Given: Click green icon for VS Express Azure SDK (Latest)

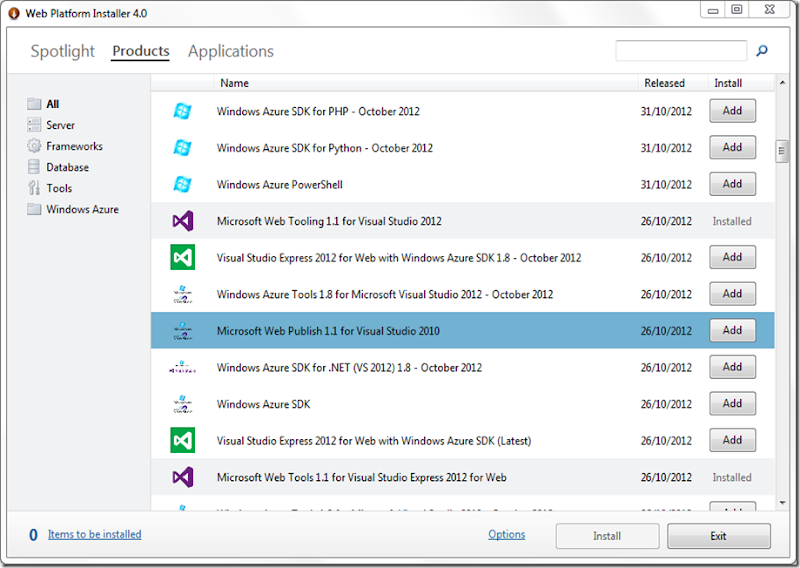Looking at the screenshot, I should click(183, 440).
